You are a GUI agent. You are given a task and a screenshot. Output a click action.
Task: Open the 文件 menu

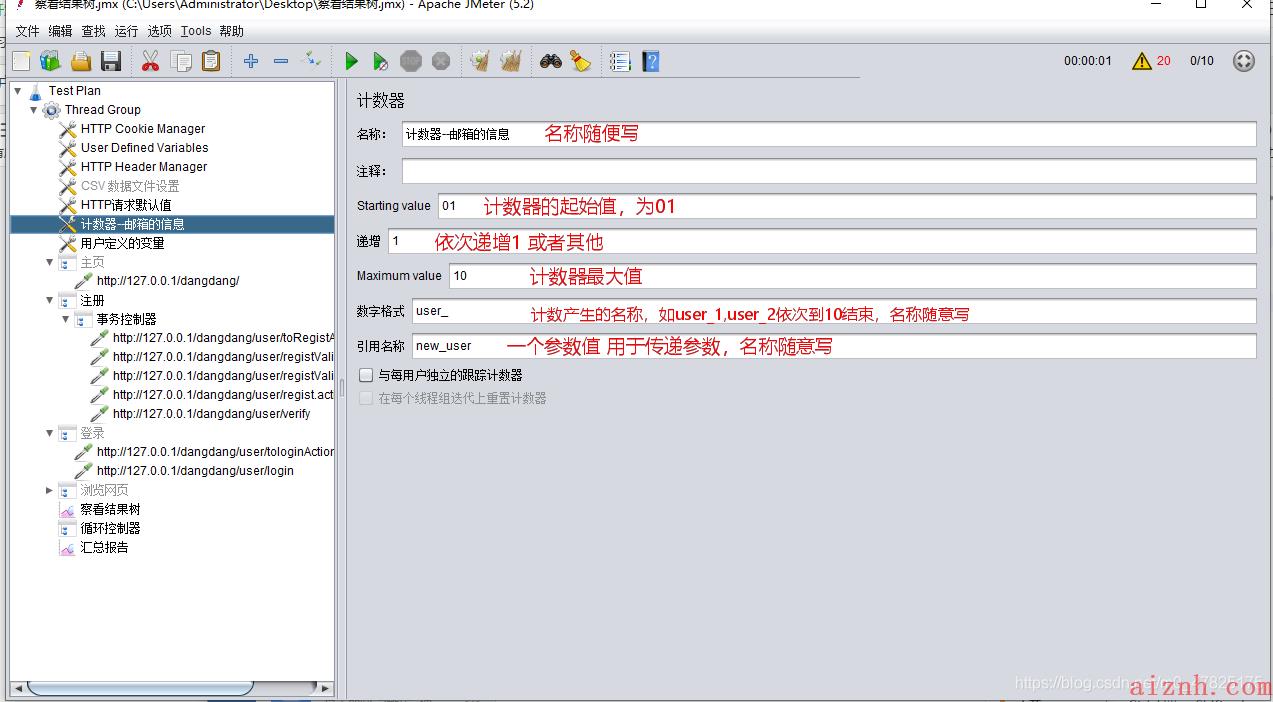tap(27, 31)
